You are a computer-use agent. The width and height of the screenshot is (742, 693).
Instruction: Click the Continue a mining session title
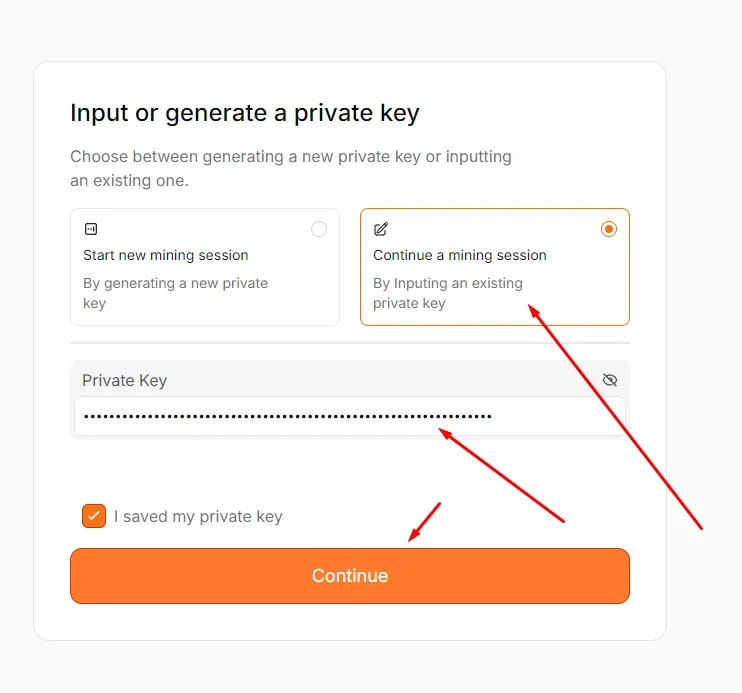pos(459,255)
